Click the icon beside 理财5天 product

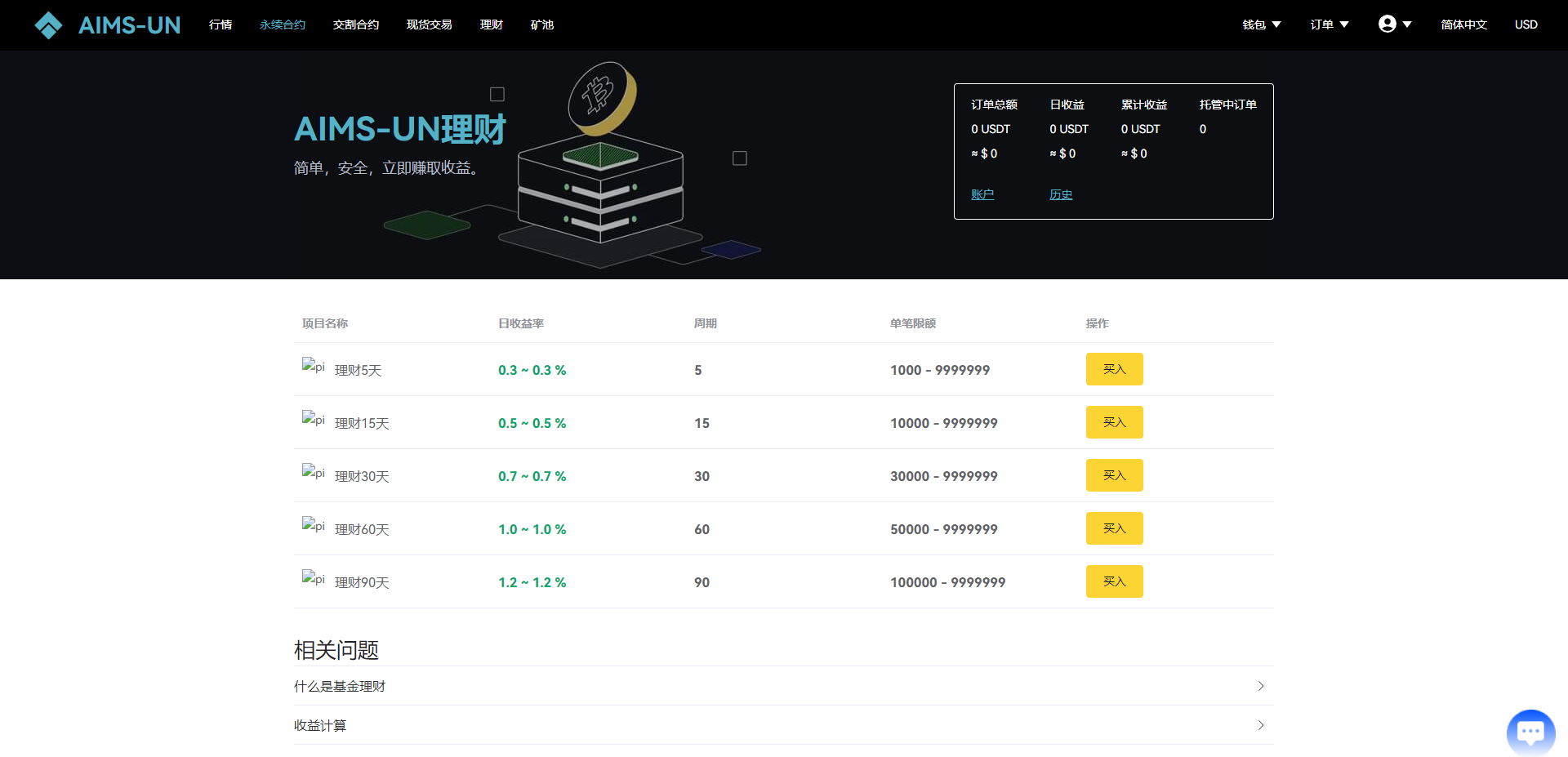[313, 367]
